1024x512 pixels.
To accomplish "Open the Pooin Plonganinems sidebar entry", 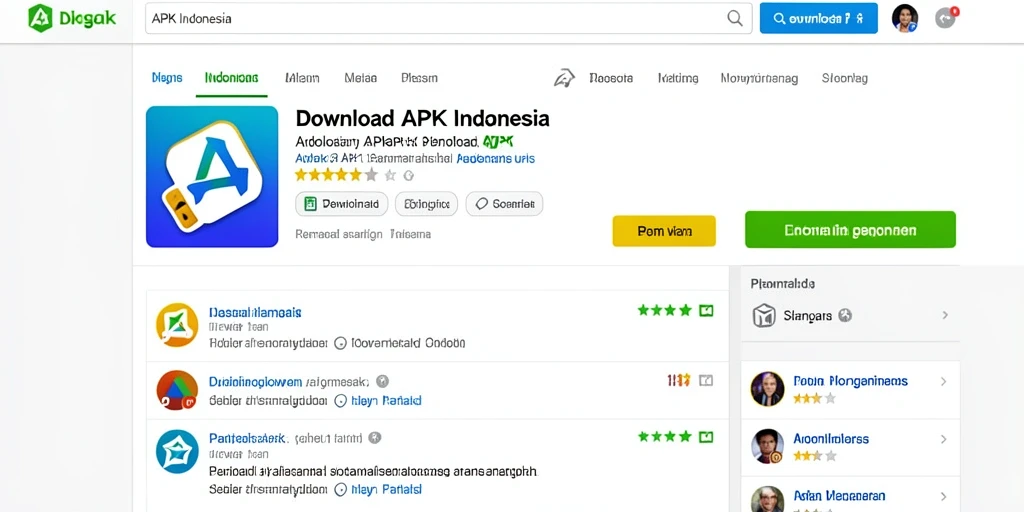I will coord(850,381).
